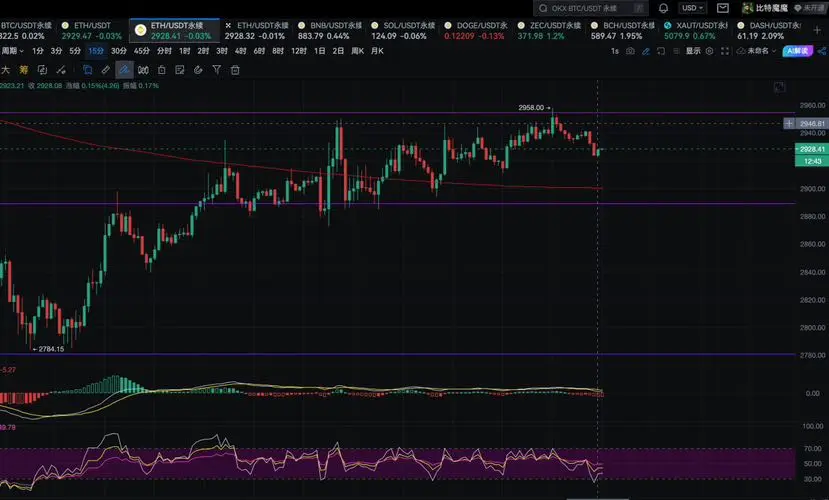Click the AI解读 button
Image resolution: width=829 pixels, height=500 pixels.
[x=798, y=51]
